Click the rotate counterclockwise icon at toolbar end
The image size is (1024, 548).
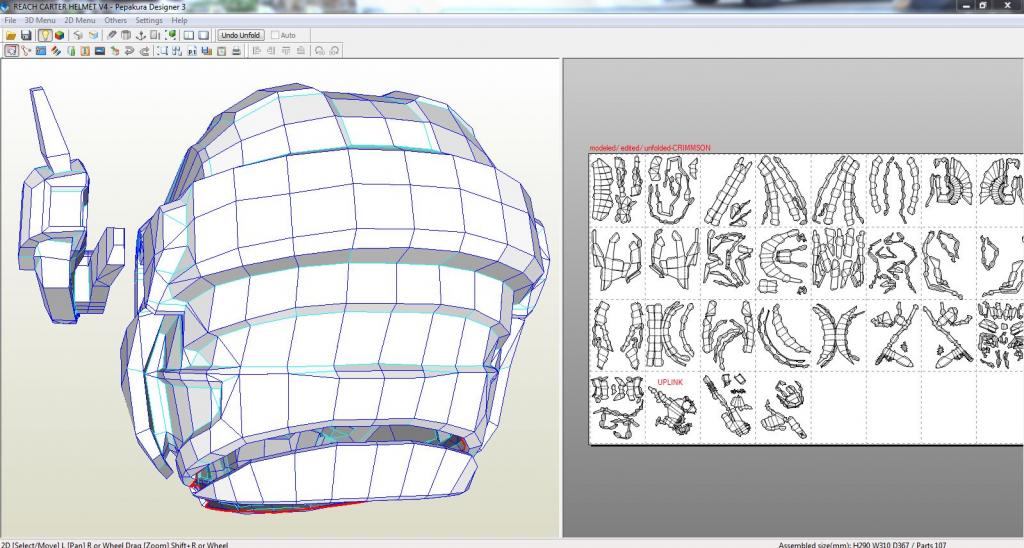pos(319,50)
